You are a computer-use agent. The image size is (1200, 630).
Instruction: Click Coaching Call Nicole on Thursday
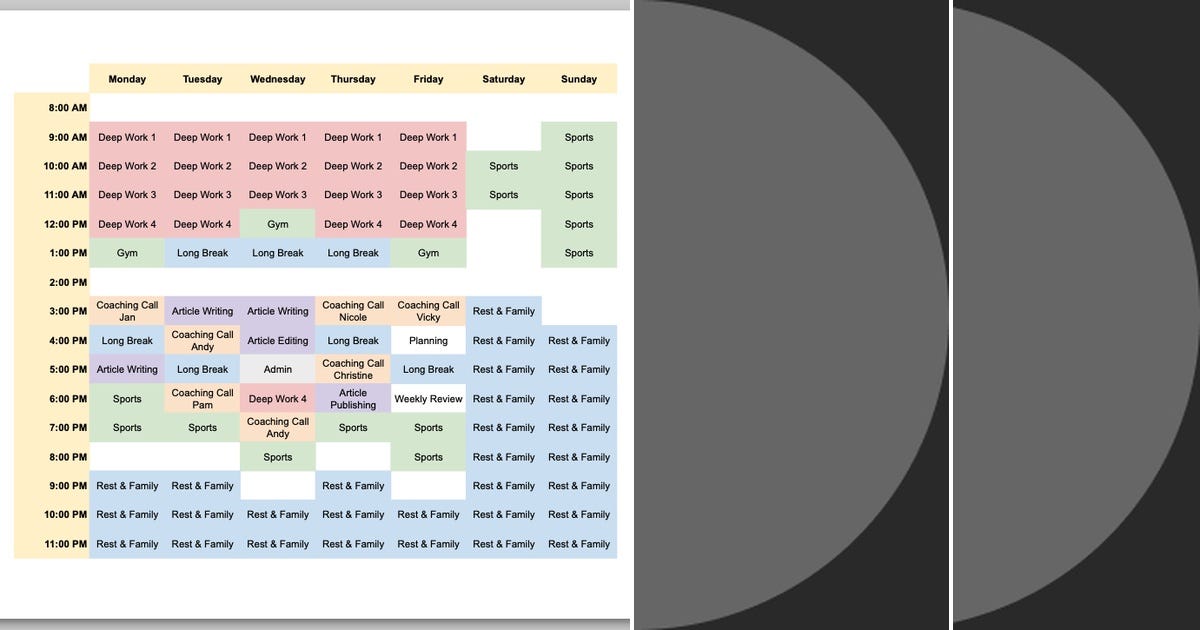pyautogui.click(x=353, y=311)
